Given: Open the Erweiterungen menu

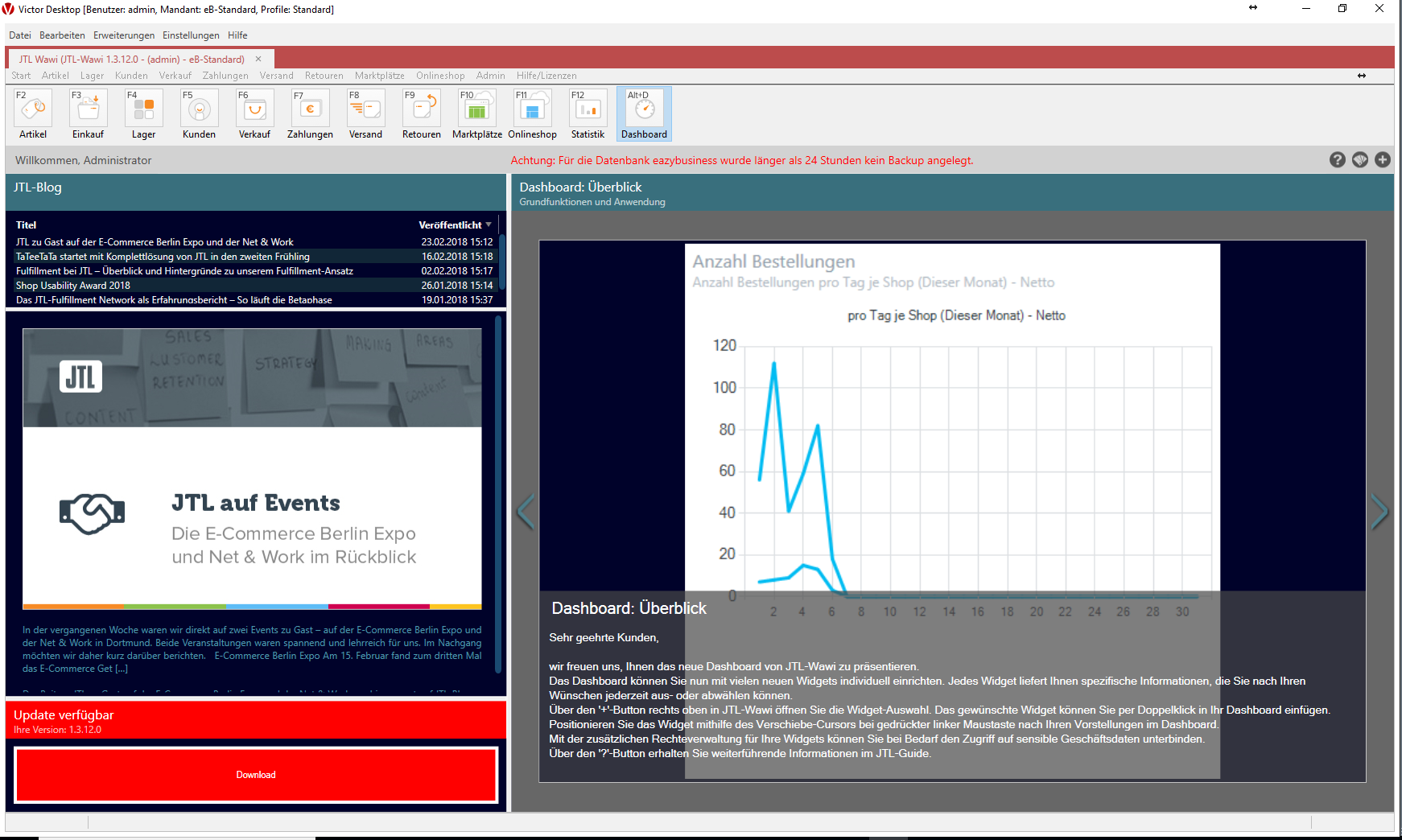Looking at the screenshot, I should pos(123,35).
